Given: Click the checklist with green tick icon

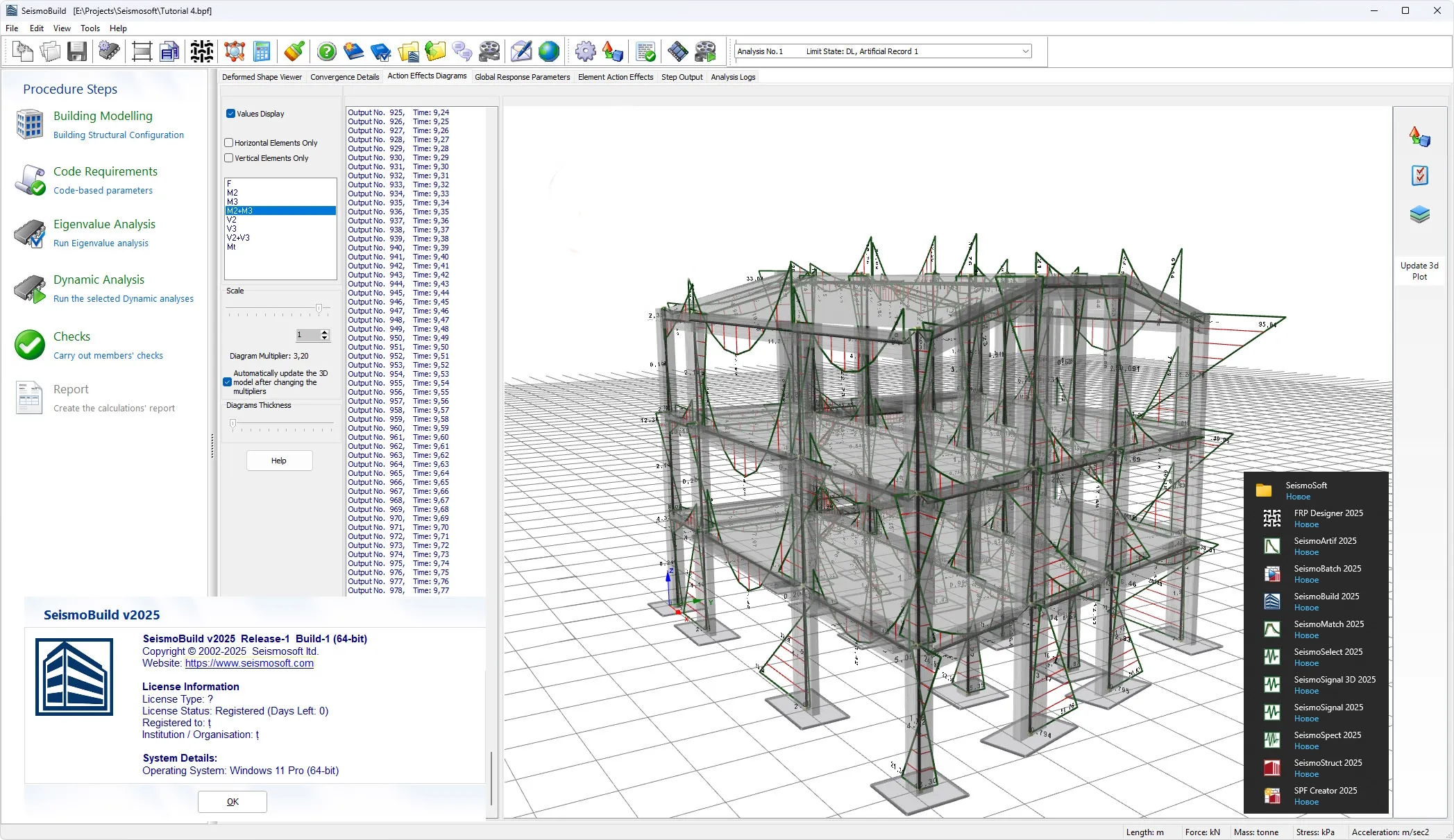Looking at the screenshot, I should tap(645, 51).
